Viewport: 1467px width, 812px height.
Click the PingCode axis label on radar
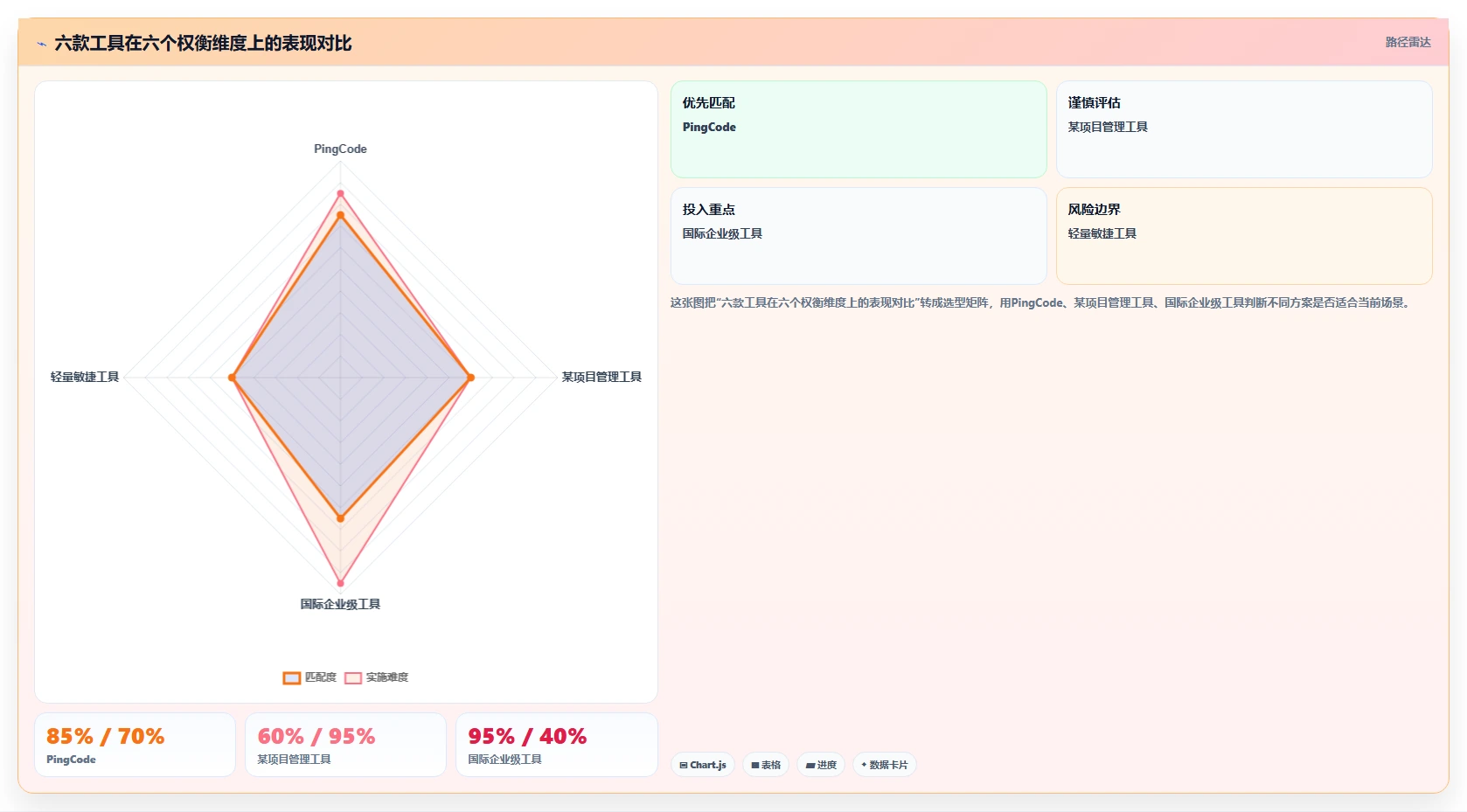click(x=340, y=149)
